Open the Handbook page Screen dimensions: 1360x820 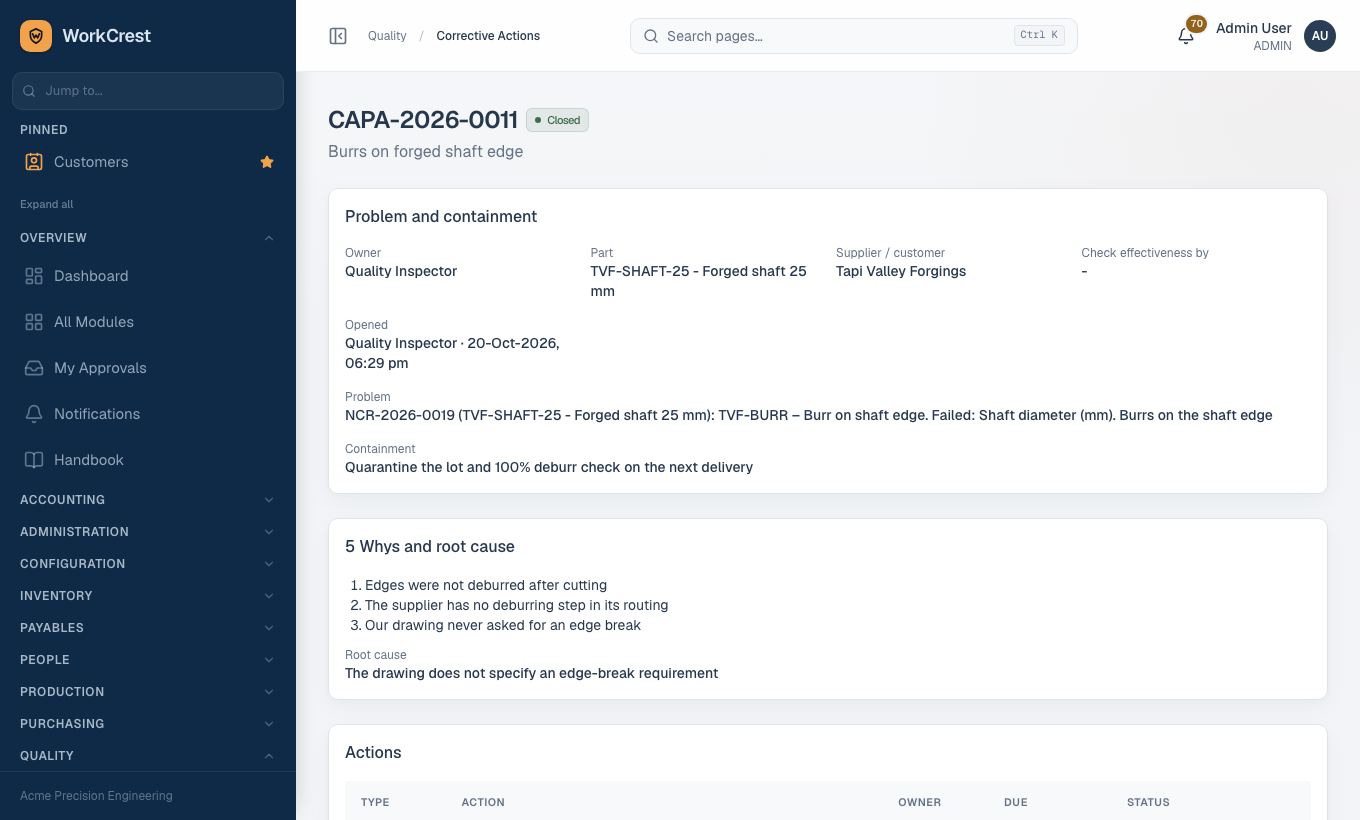coord(148,460)
